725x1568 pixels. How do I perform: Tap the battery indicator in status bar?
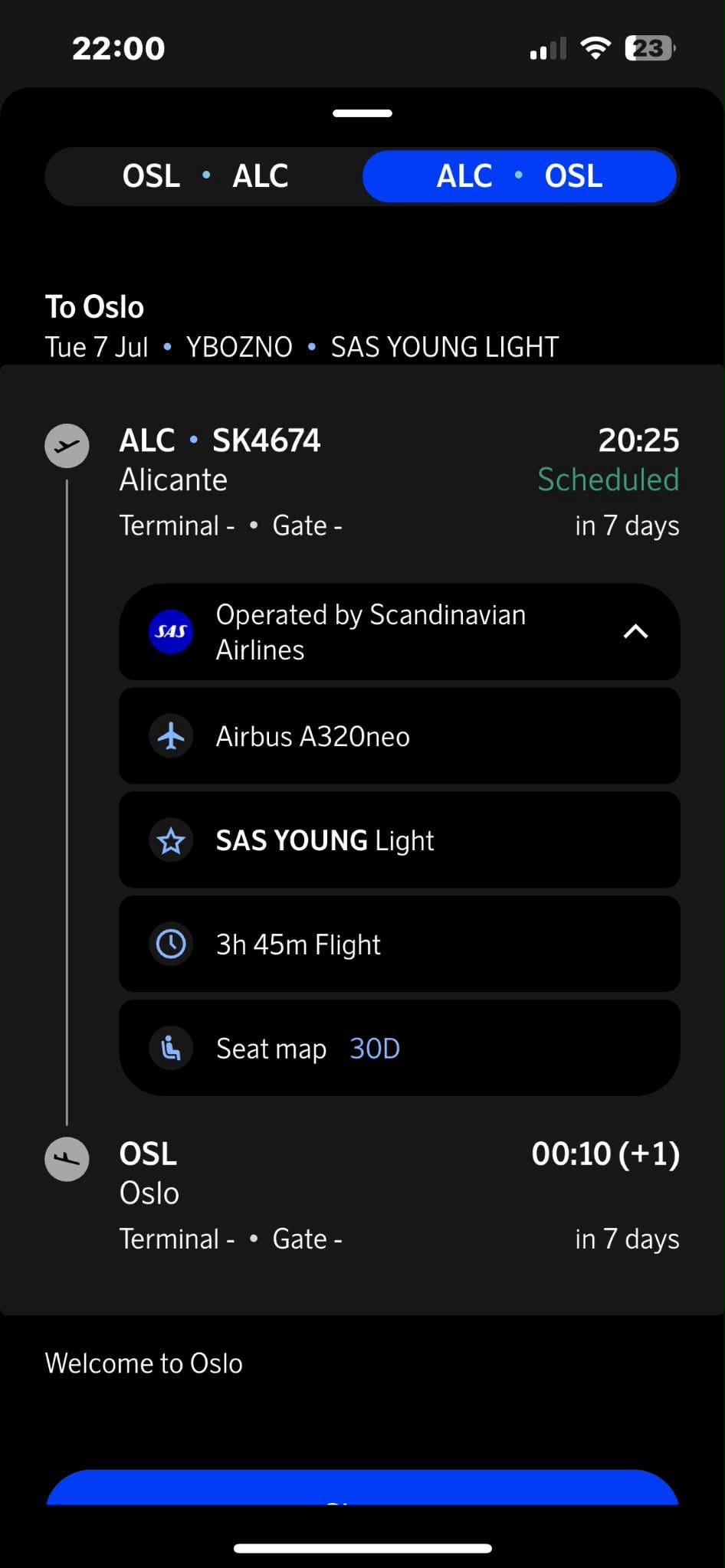coord(650,48)
